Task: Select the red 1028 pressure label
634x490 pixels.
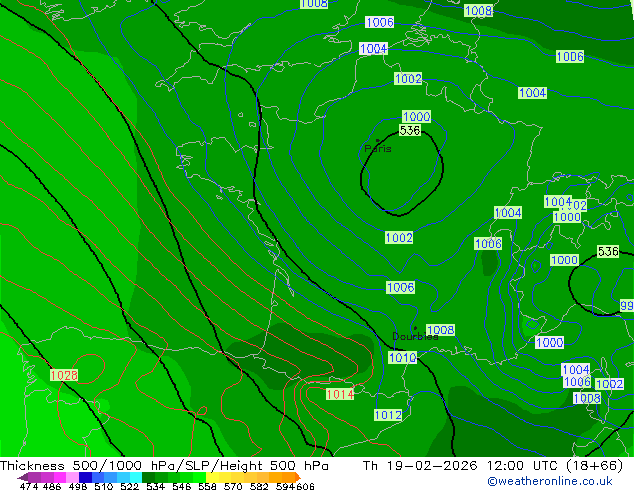Action: [x=64, y=375]
